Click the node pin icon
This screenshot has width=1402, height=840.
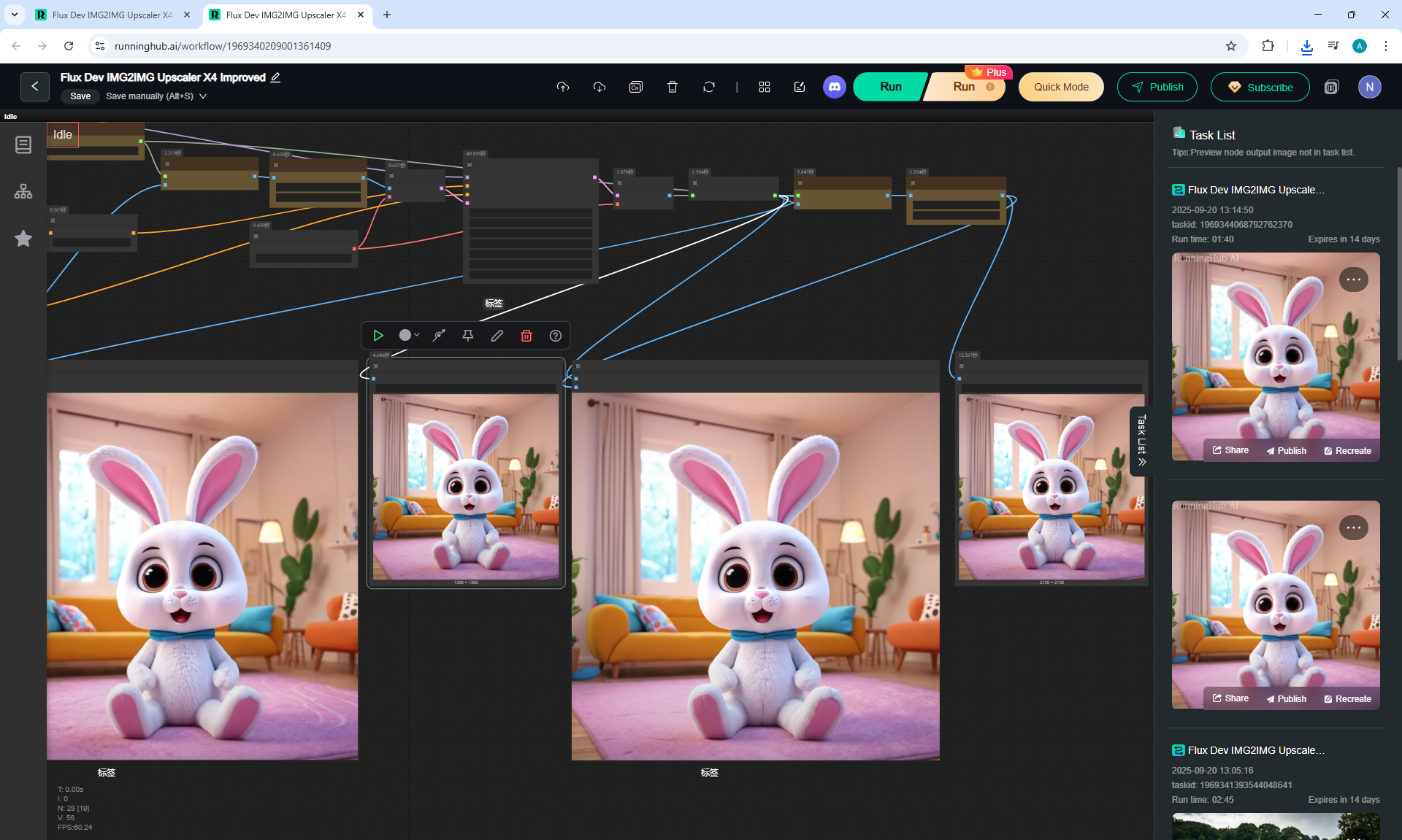coord(468,336)
